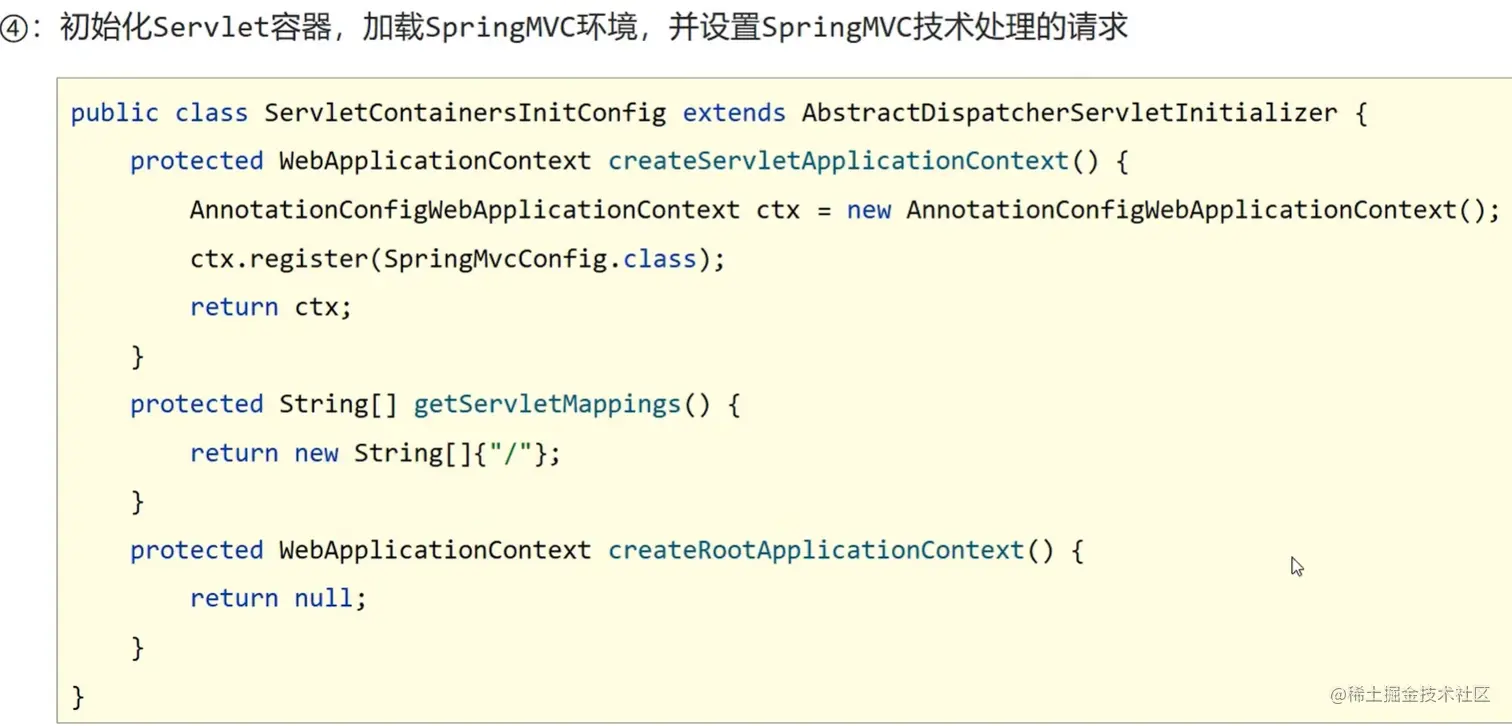
Task: Click the ServletContainersInitConfig class name
Action: point(465,113)
